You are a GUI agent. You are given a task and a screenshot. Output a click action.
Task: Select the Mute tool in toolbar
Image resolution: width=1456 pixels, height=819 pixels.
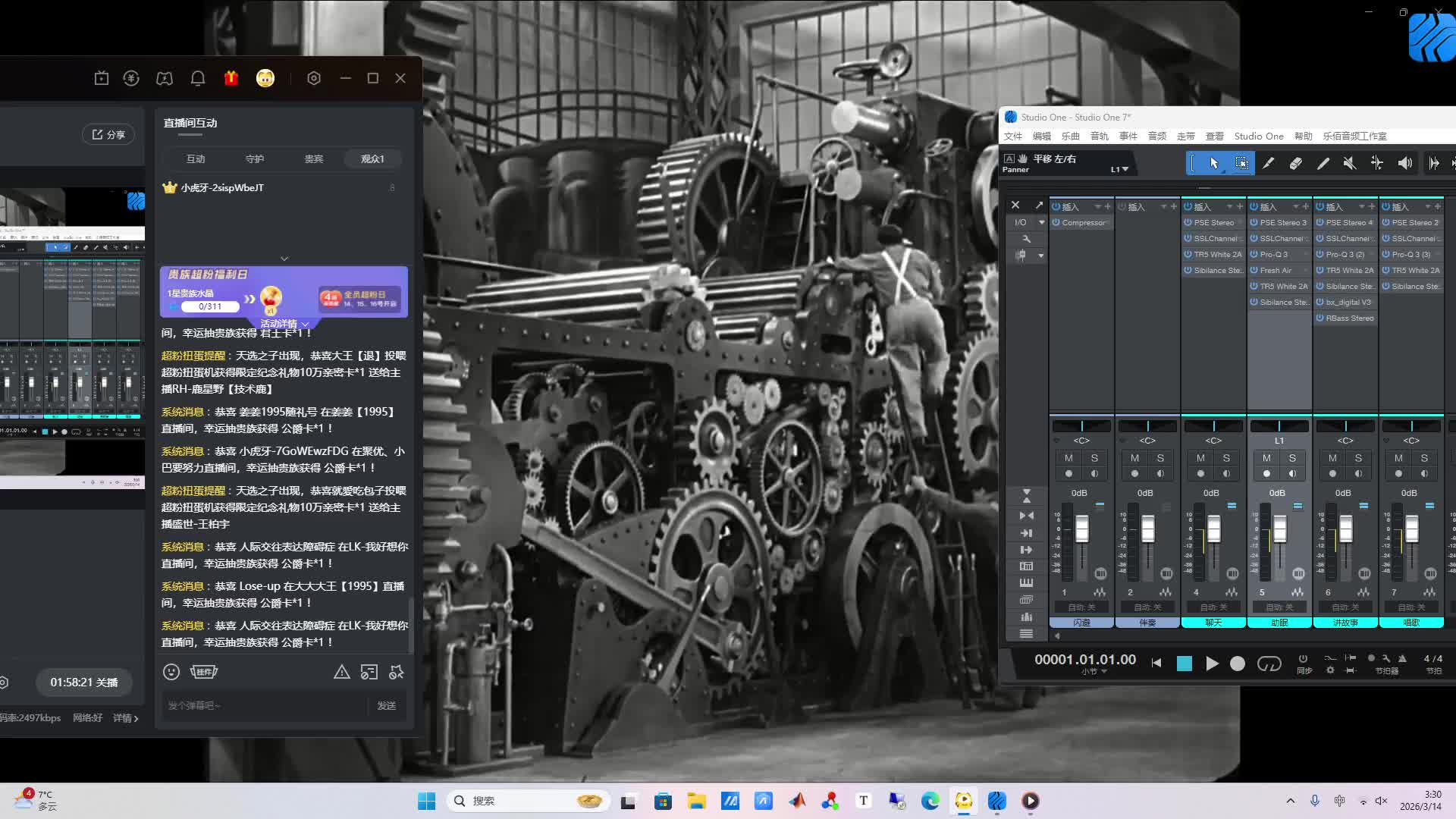[1349, 163]
